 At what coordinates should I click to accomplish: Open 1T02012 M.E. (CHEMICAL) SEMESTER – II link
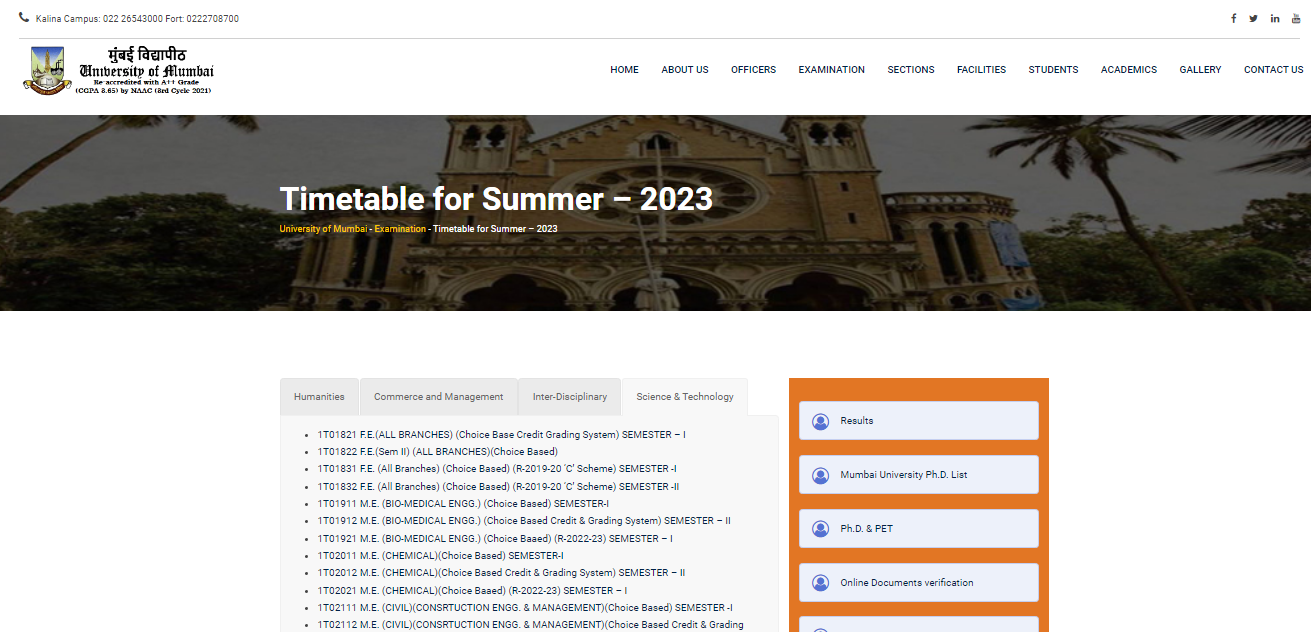point(501,573)
